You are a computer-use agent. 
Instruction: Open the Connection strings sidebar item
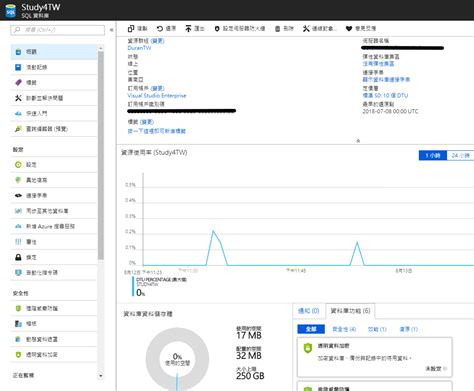[x=54, y=195]
